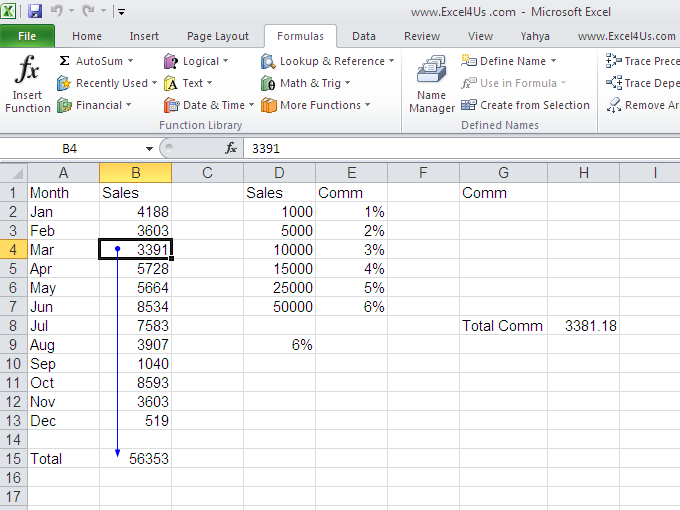
Task: Select the Month header cell
Action: coord(64,193)
